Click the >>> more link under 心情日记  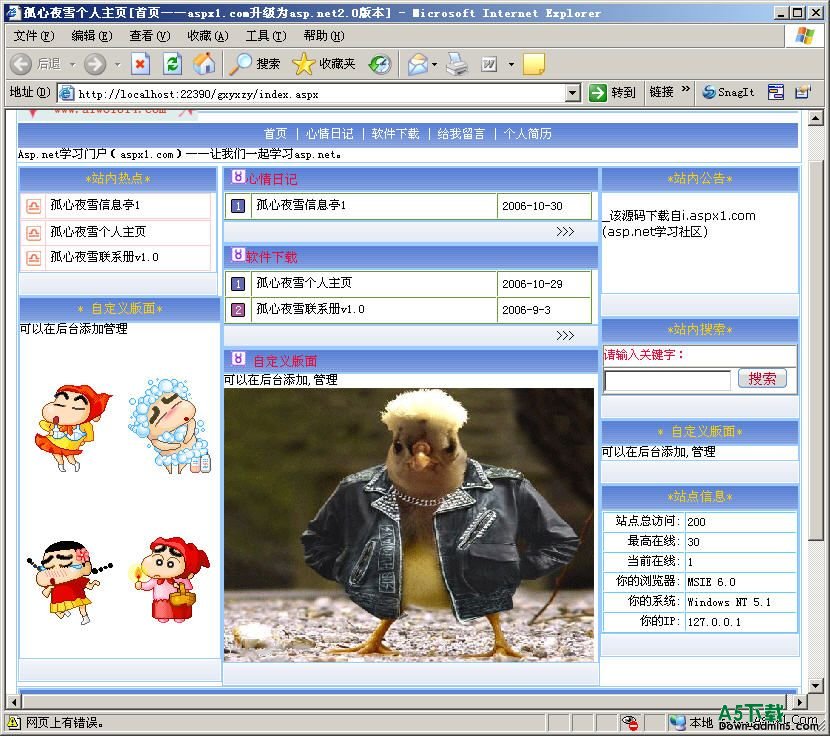565,232
